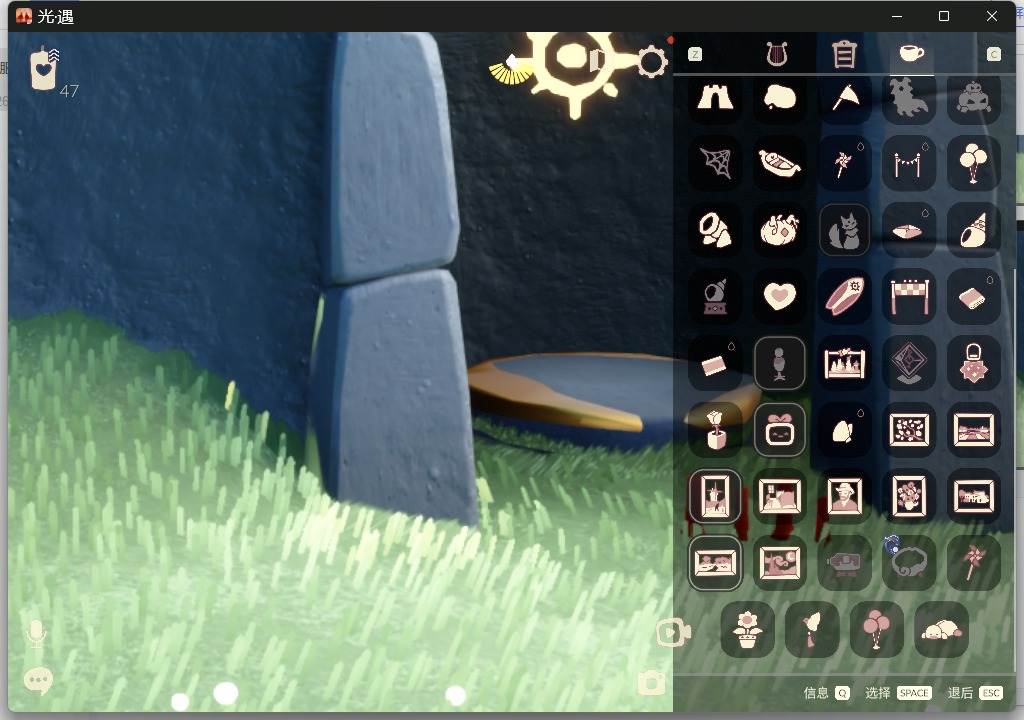Choose the sitting cat prop

(x=844, y=230)
